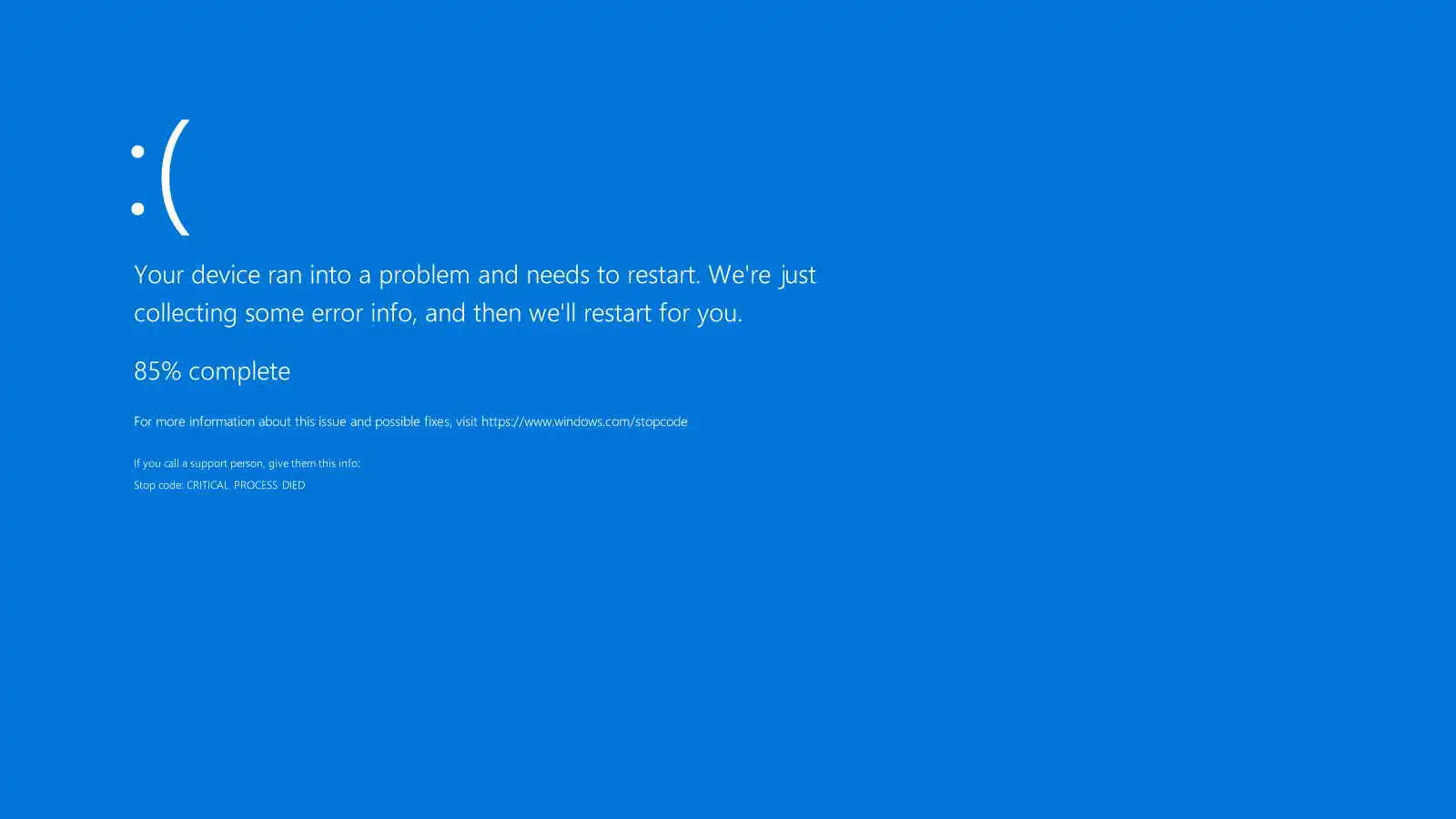Click "If you call a support person"
1456x819 pixels.
(x=199, y=463)
